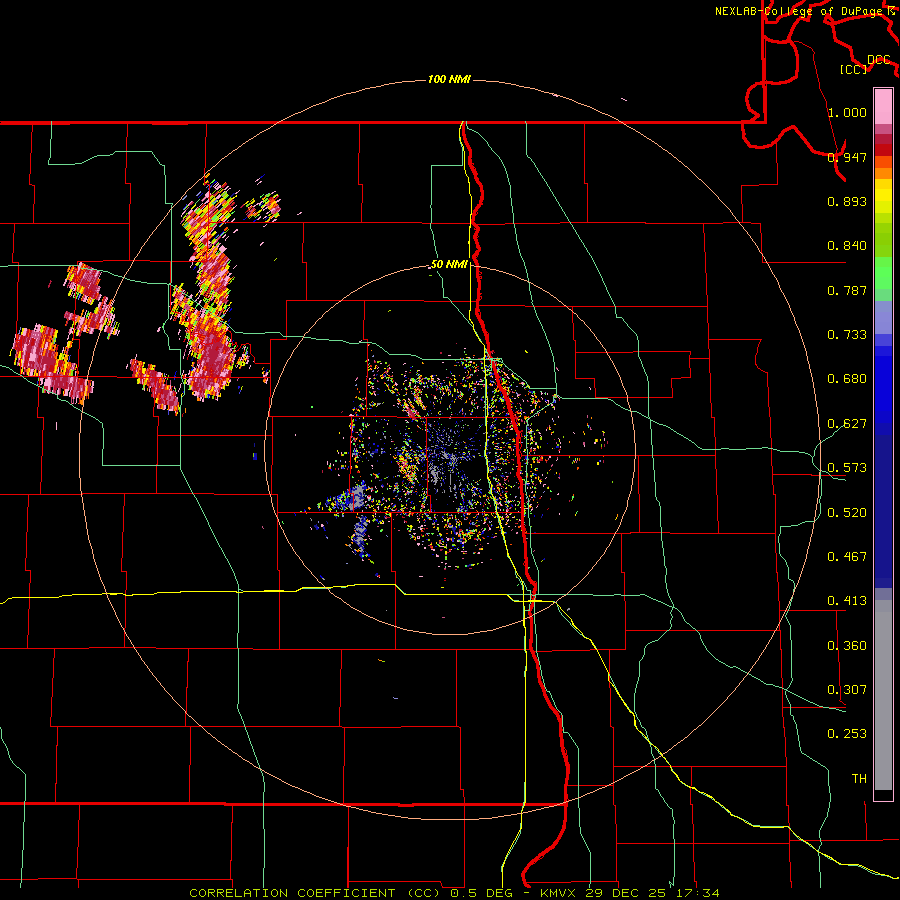Select the 0.733 scale value
The image size is (900, 900).
pos(847,335)
